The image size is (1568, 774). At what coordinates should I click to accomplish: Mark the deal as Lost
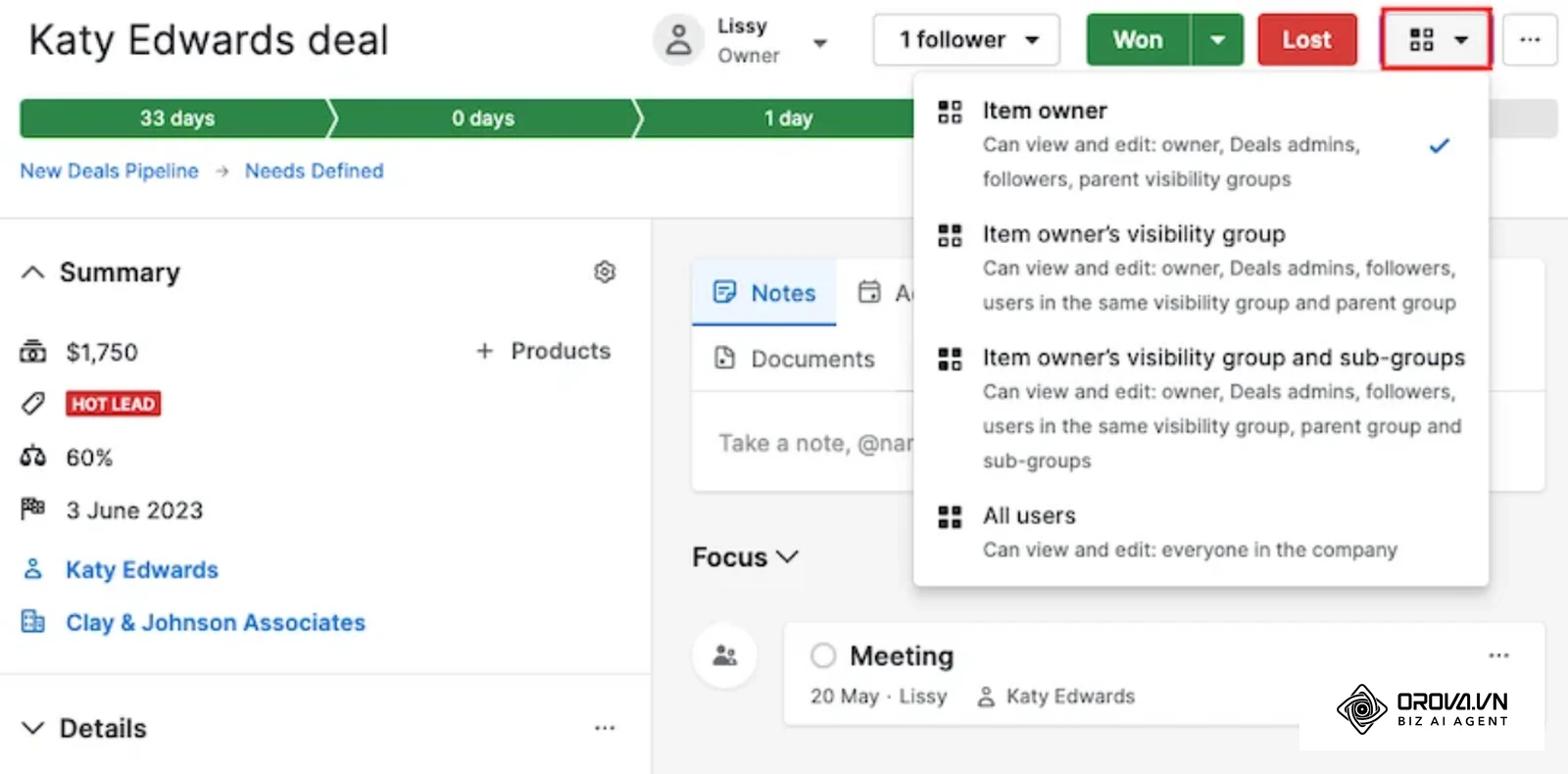pos(1307,40)
